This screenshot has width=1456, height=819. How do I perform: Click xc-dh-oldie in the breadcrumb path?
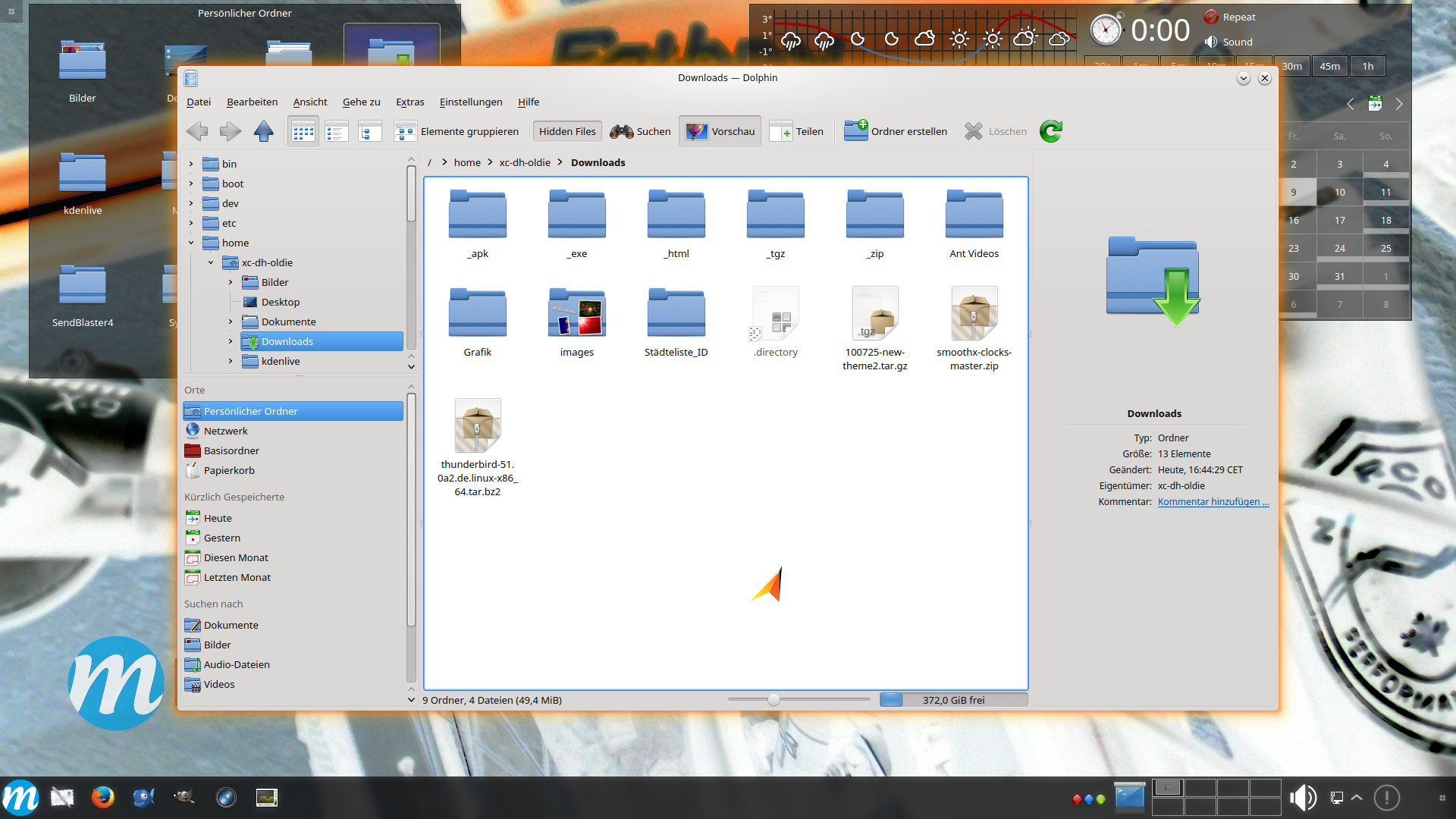(525, 162)
